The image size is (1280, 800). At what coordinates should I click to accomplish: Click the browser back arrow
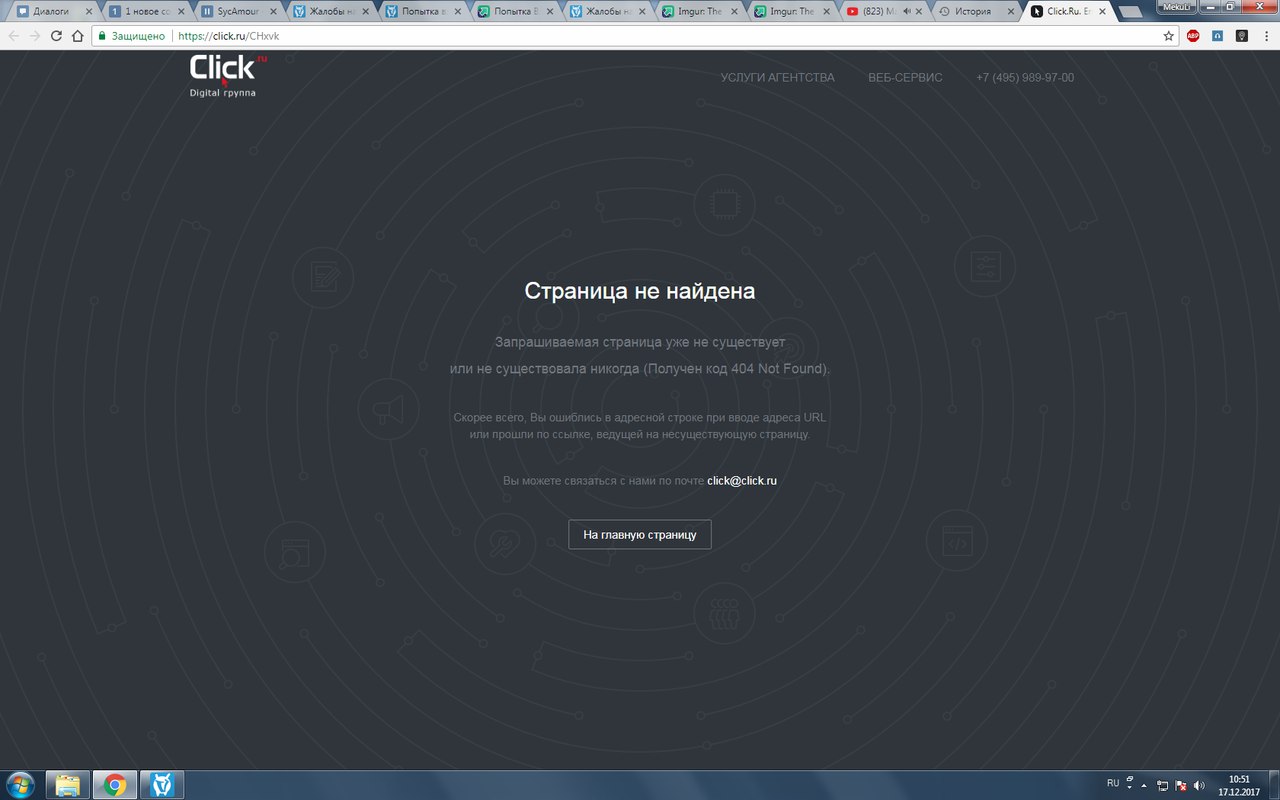coord(13,35)
